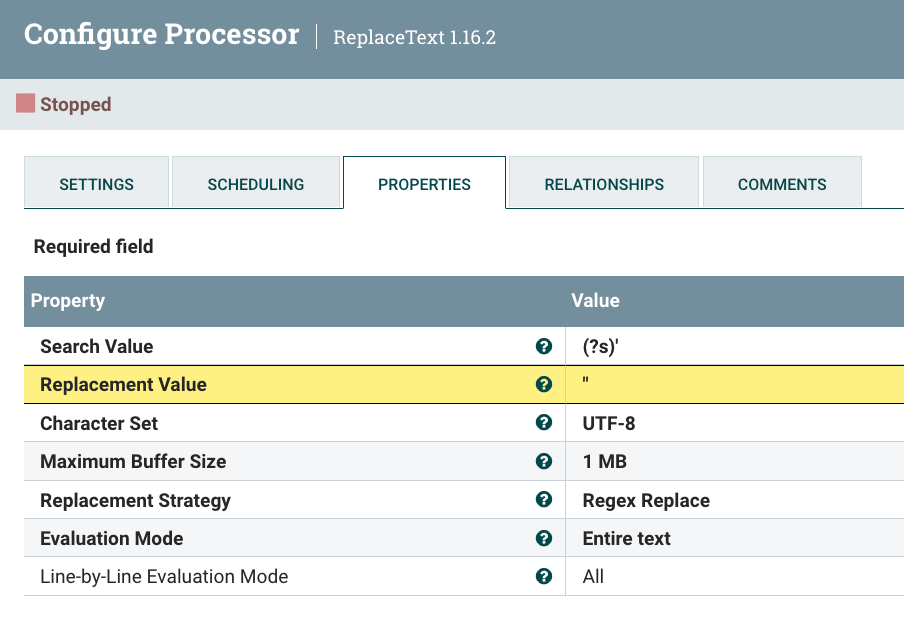This screenshot has width=904, height=630.
Task: Click help icon for Search Value
Action: pyautogui.click(x=544, y=346)
